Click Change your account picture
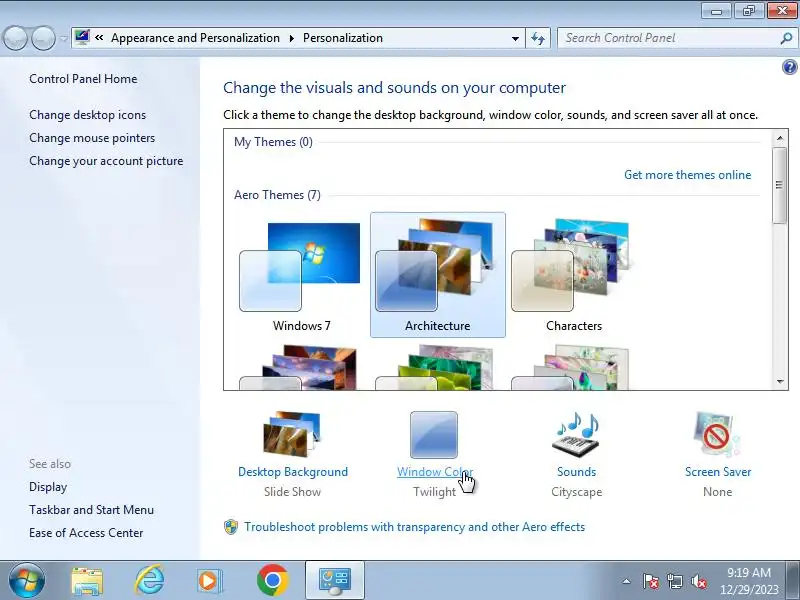 click(106, 161)
